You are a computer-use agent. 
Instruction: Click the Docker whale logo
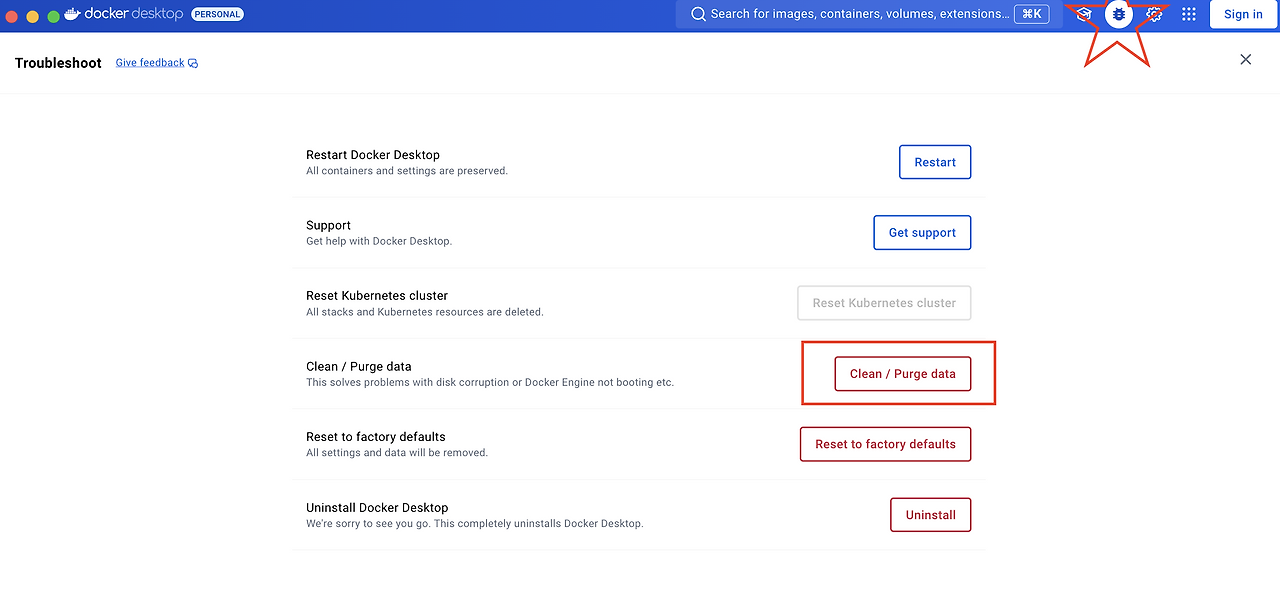click(x=72, y=14)
